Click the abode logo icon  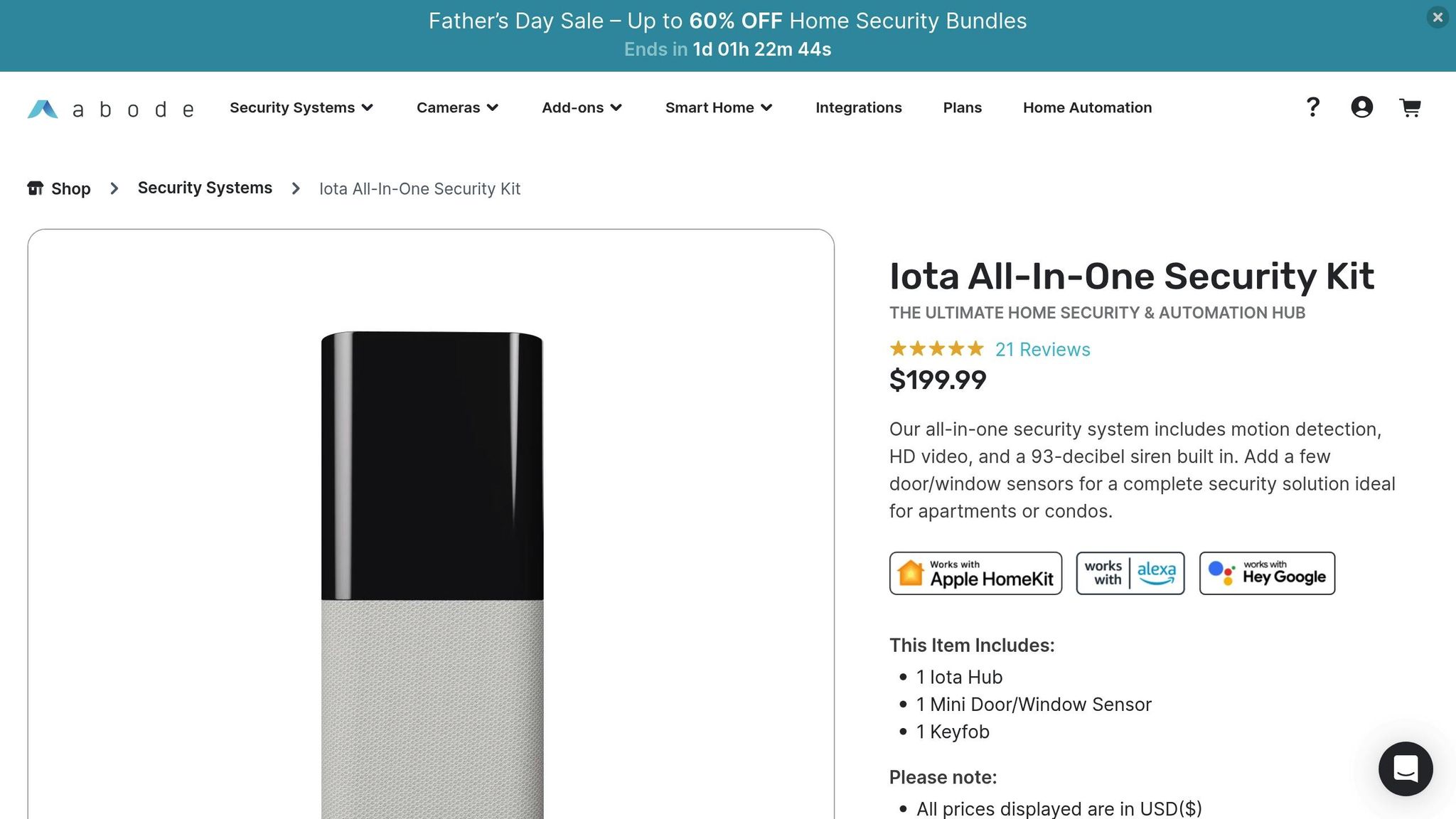(43, 109)
